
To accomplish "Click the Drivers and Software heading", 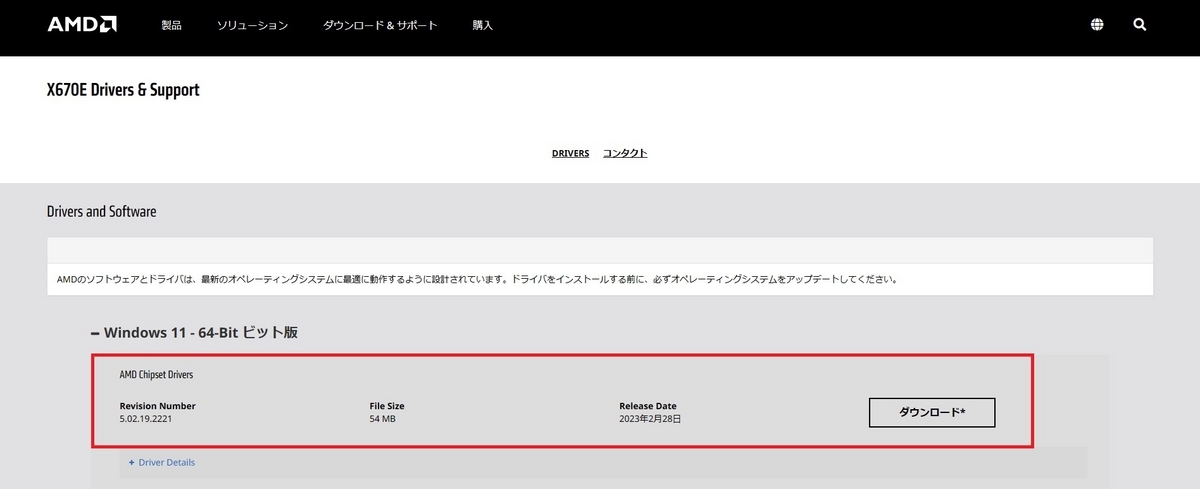I will point(101,212).
